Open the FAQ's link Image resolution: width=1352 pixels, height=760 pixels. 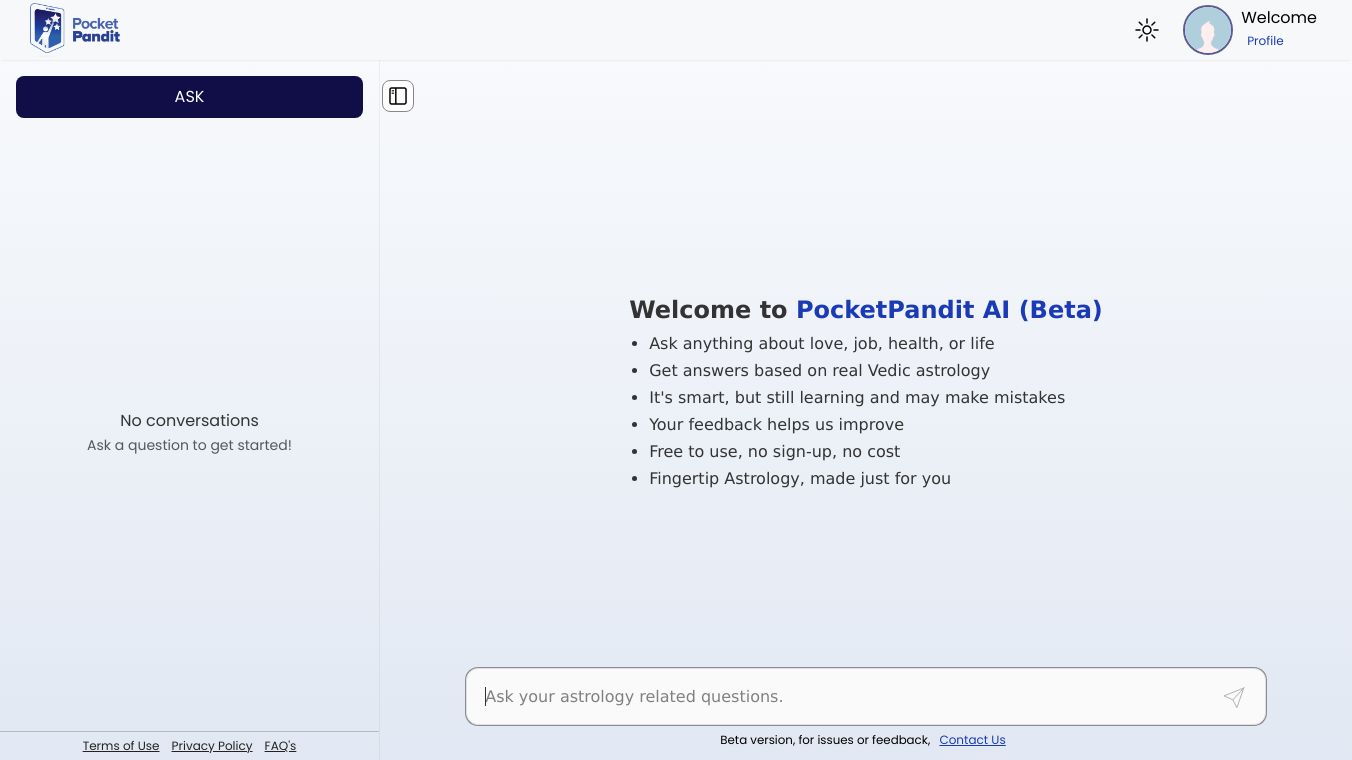[280, 746]
